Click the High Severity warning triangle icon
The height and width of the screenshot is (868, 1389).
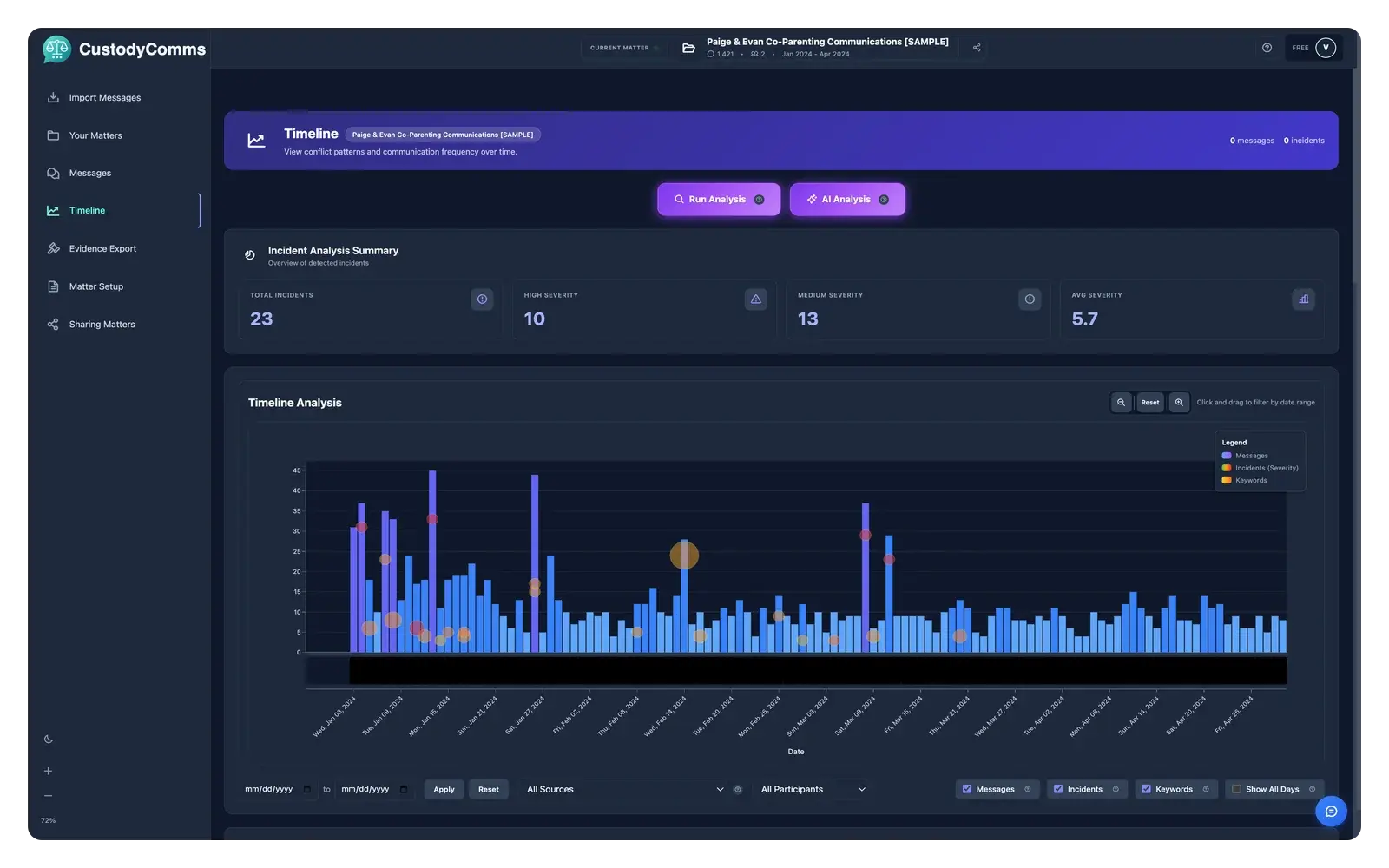(756, 299)
